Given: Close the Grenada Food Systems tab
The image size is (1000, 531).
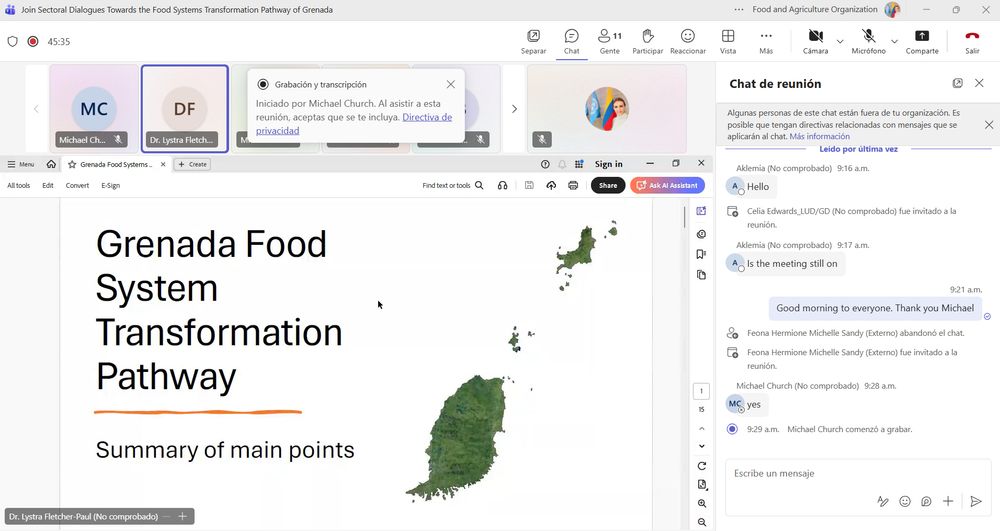Looking at the screenshot, I should 163,164.
